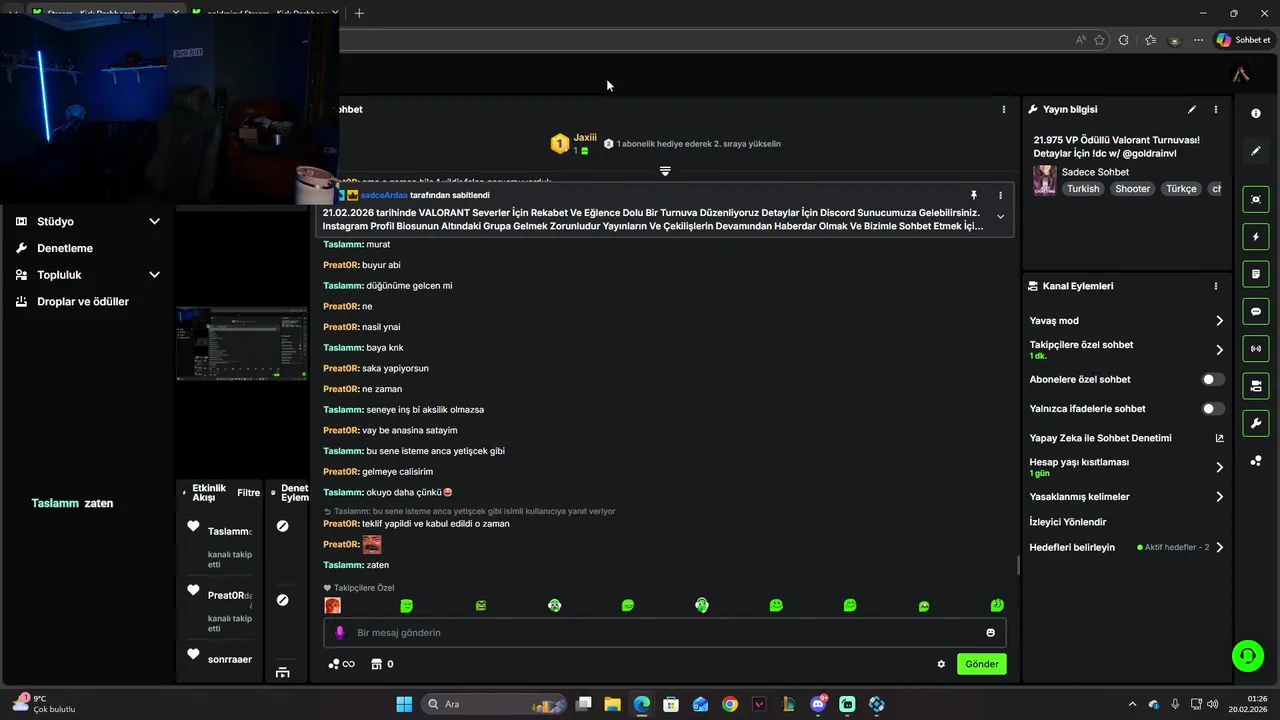
Task: Open Yavaş mod settings arrow
Action: click(x=1219, y=321)
